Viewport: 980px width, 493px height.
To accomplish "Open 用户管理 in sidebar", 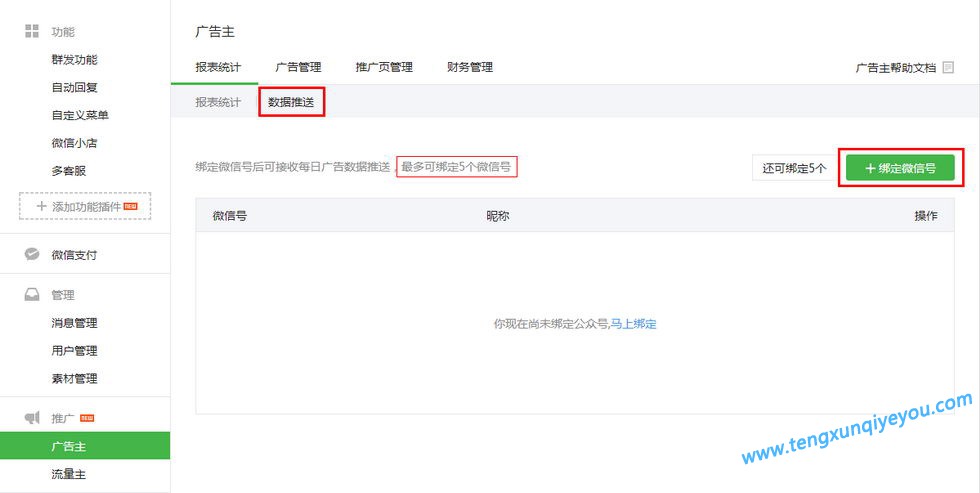I will pos(74,351).
